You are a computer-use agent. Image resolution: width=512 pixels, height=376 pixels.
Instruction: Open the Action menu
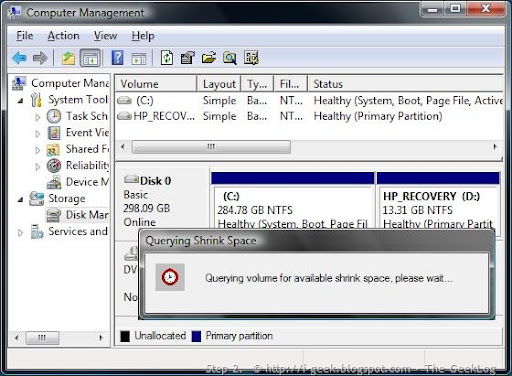pos(63,36)
